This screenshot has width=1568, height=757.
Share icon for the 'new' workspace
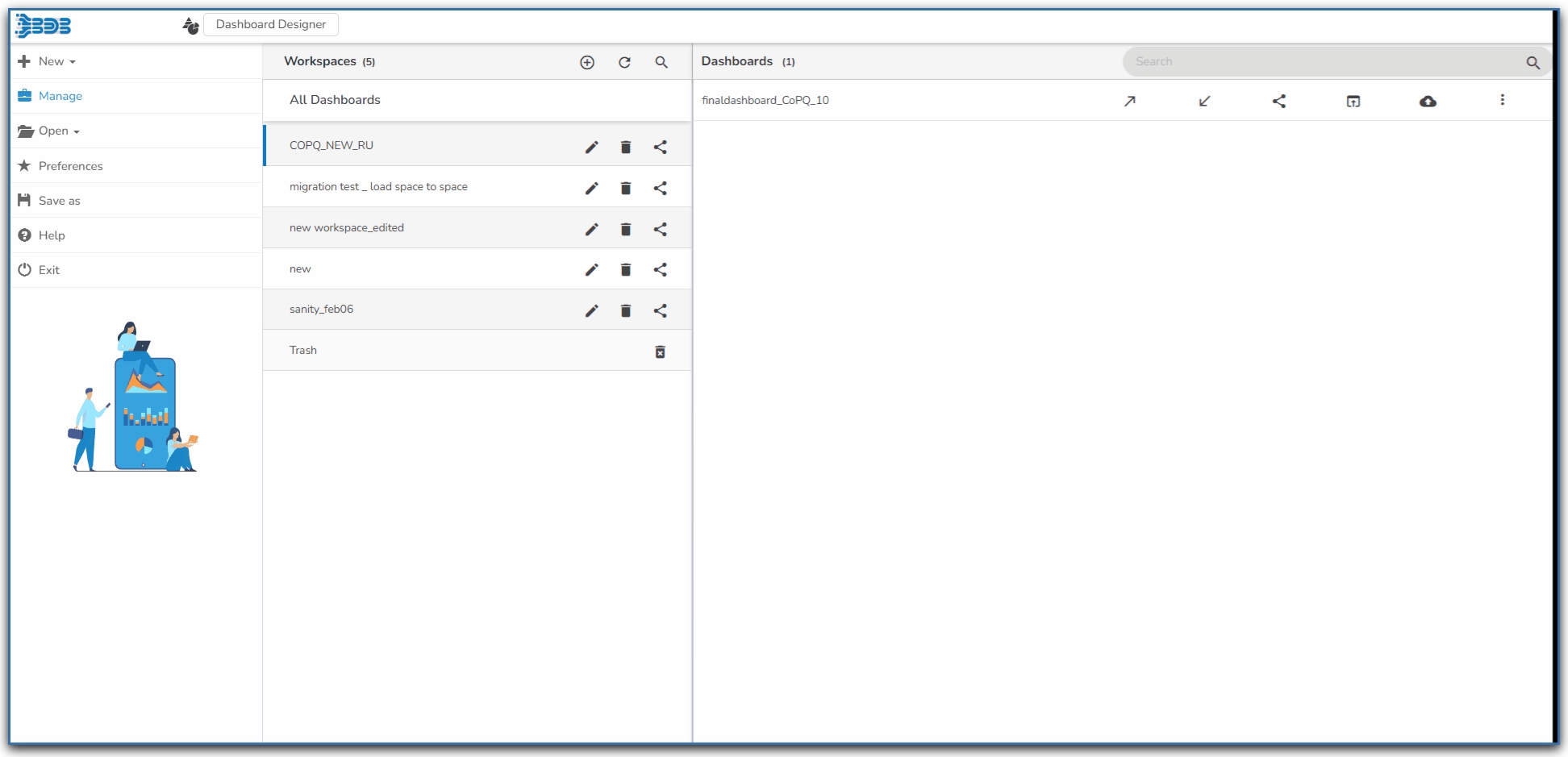661,269
